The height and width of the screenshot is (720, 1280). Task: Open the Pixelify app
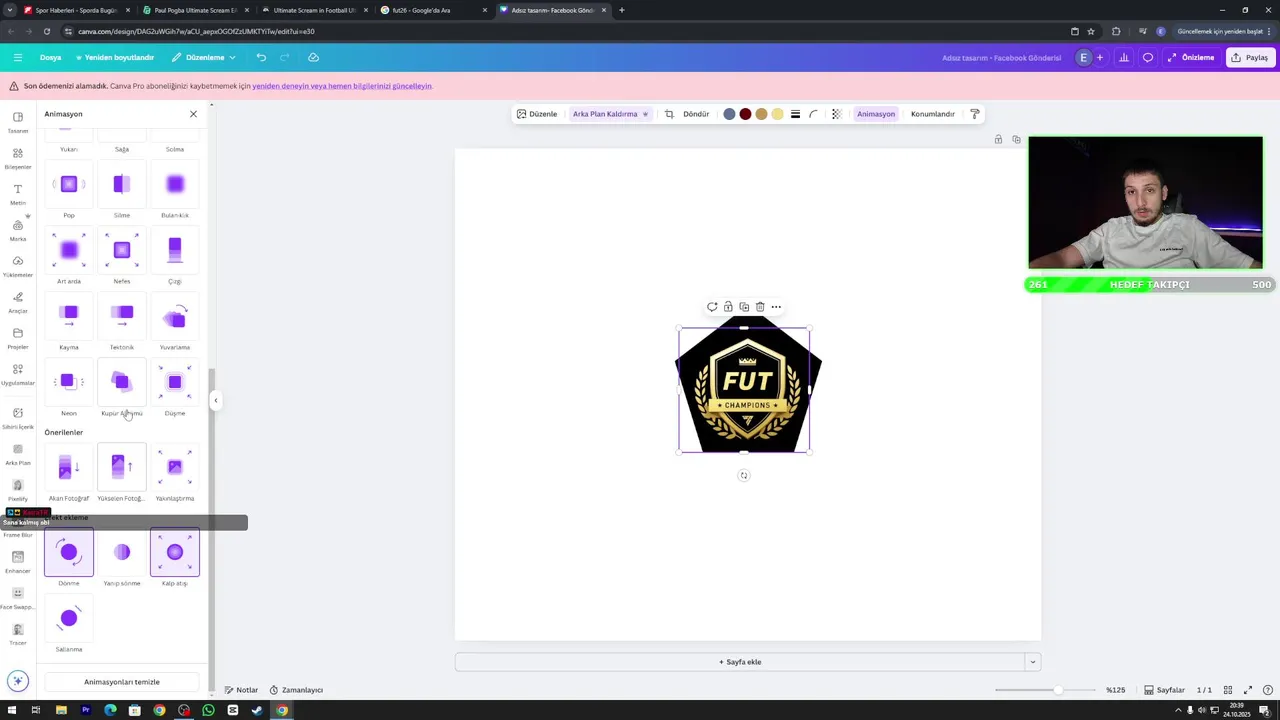click(18, 490)
